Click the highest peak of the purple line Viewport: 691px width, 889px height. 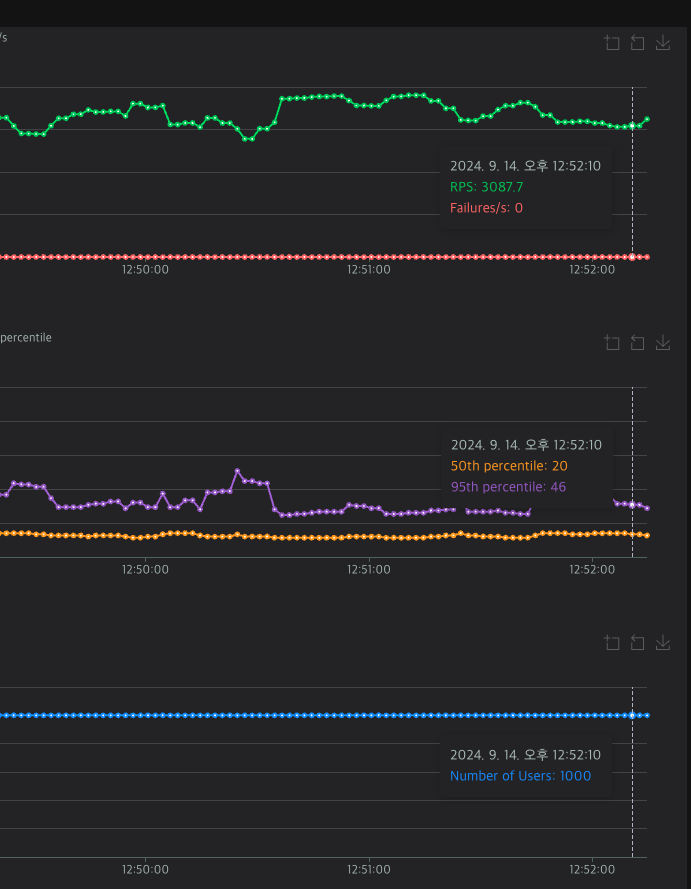point(238,471)
